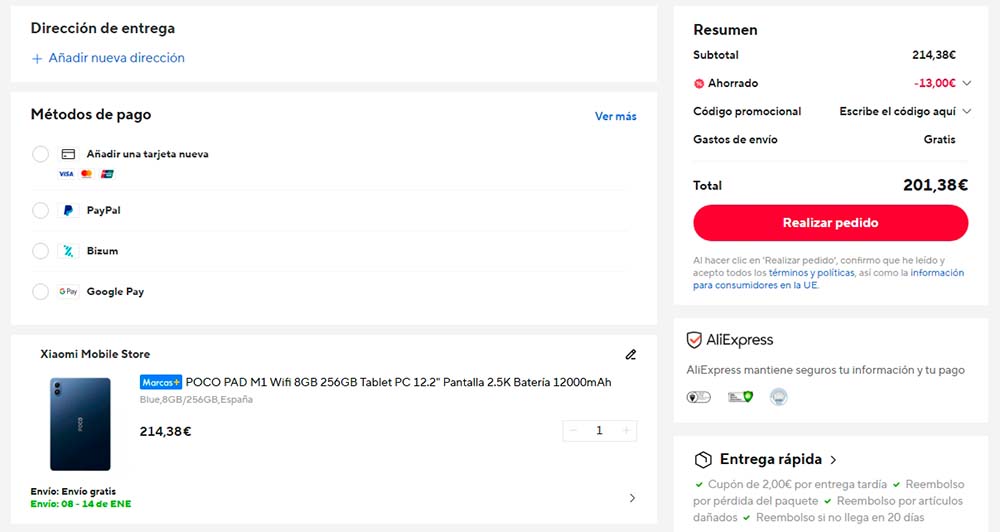Screen dimensions: 1000x532
Task: Choose Google Pay radio button
Action: (40, 292)
